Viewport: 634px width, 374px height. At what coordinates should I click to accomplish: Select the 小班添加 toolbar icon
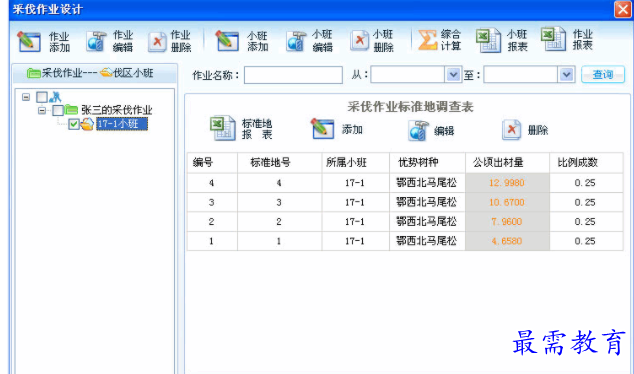click(227, 41)
